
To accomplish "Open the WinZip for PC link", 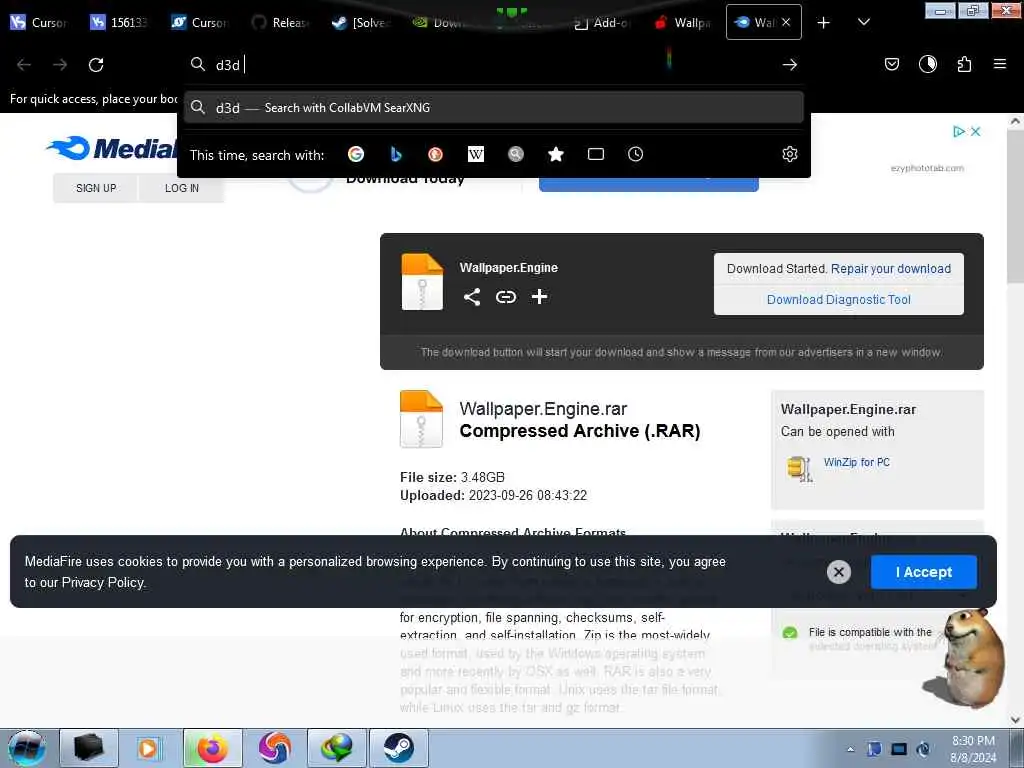I will click(x=856, y=462).
